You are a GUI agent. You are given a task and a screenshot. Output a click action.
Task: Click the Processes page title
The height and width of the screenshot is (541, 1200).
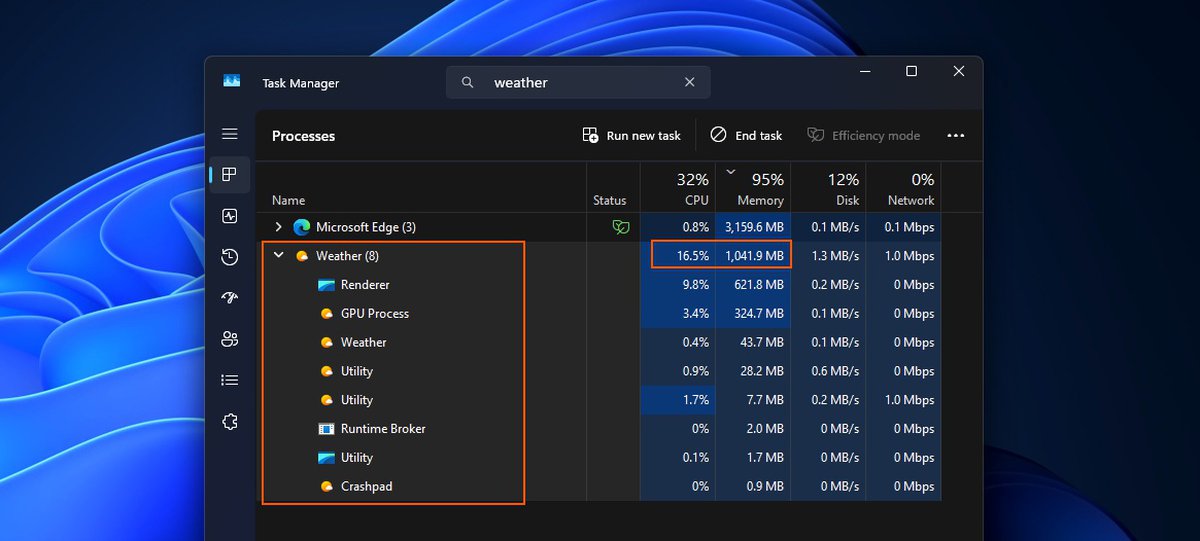(x=303, y=136)
